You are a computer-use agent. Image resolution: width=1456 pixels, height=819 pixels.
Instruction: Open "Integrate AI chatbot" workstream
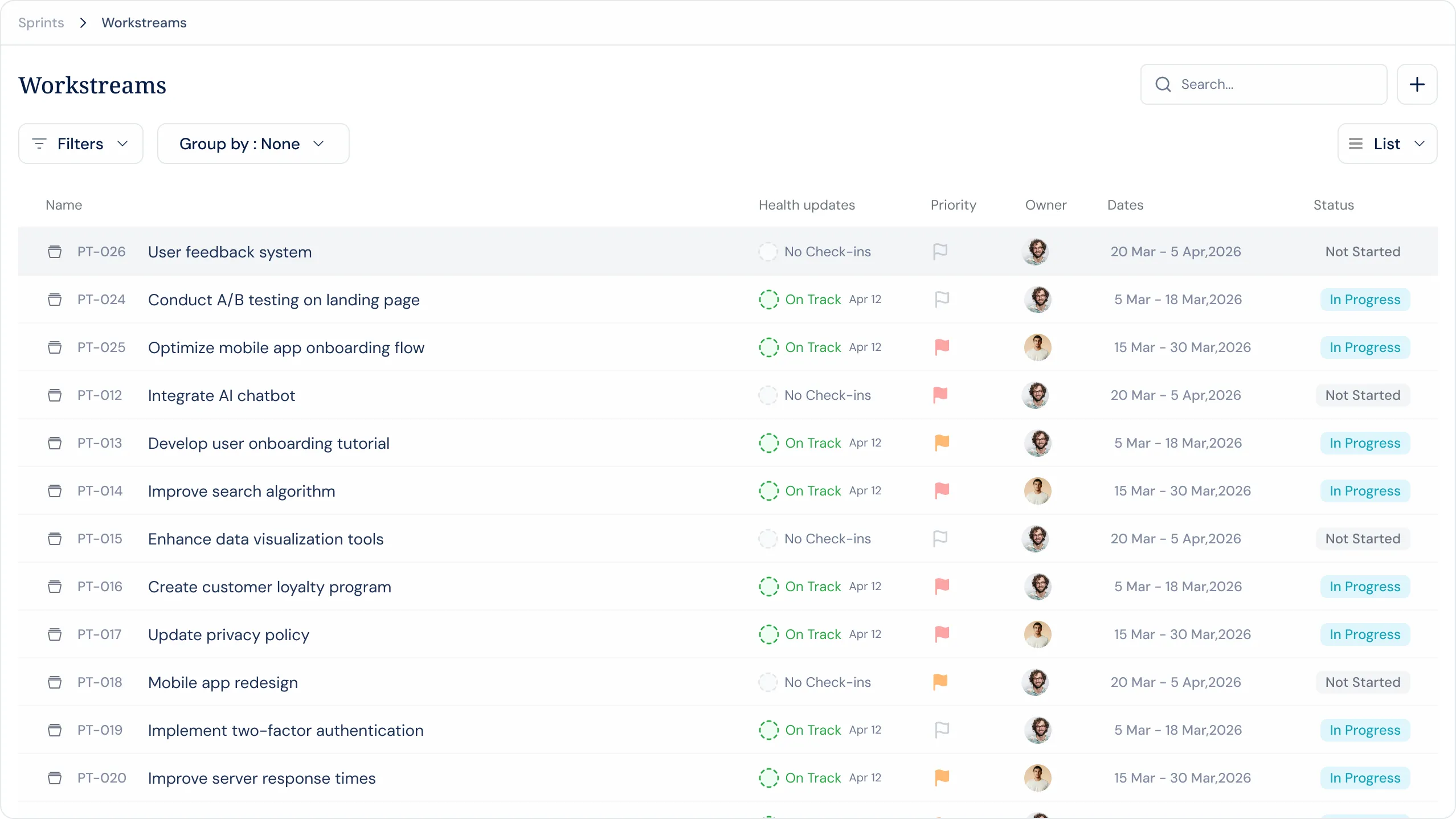point(222,395)
